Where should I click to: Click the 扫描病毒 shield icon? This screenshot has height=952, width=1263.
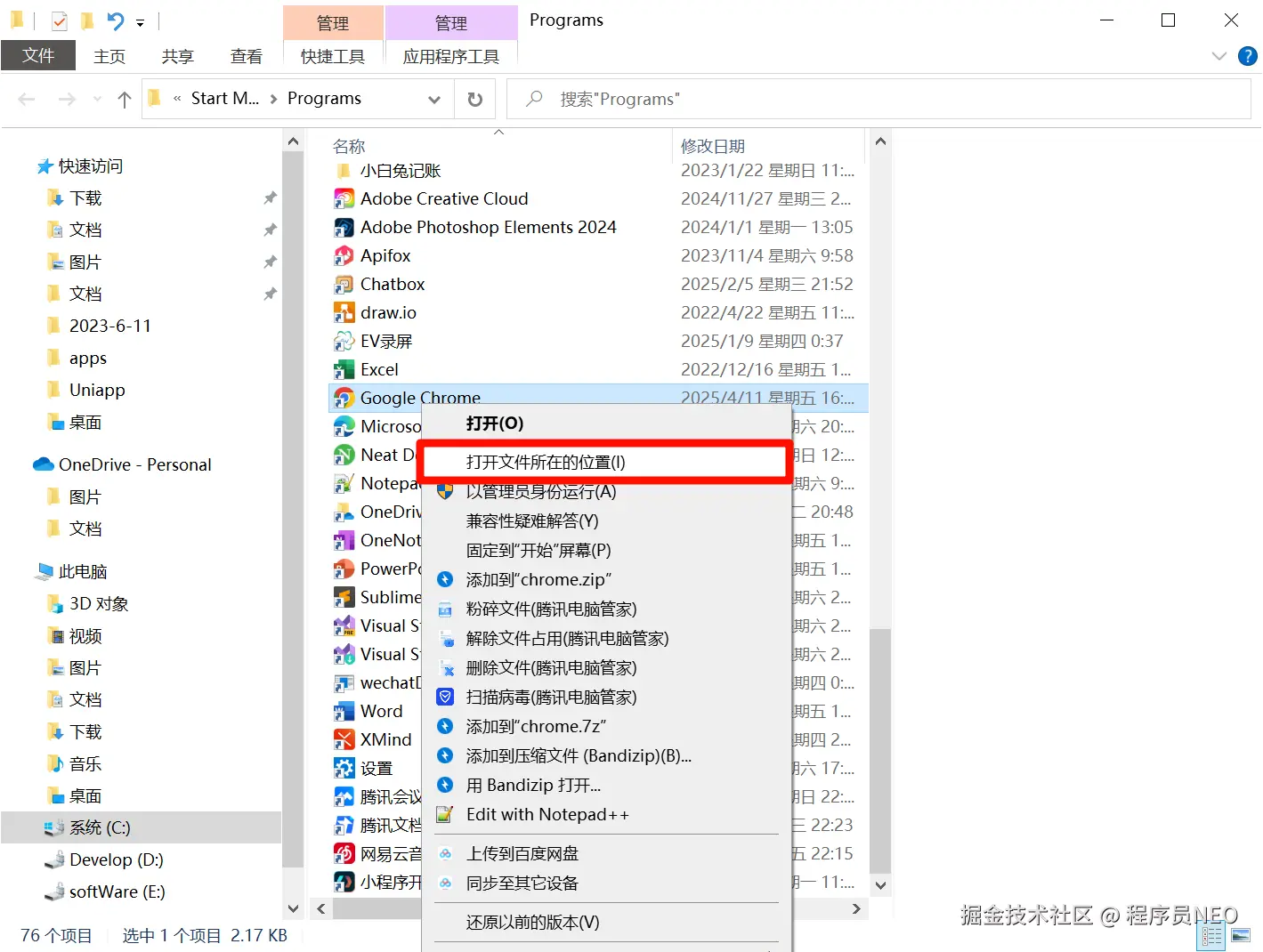(x=445, y=697)
